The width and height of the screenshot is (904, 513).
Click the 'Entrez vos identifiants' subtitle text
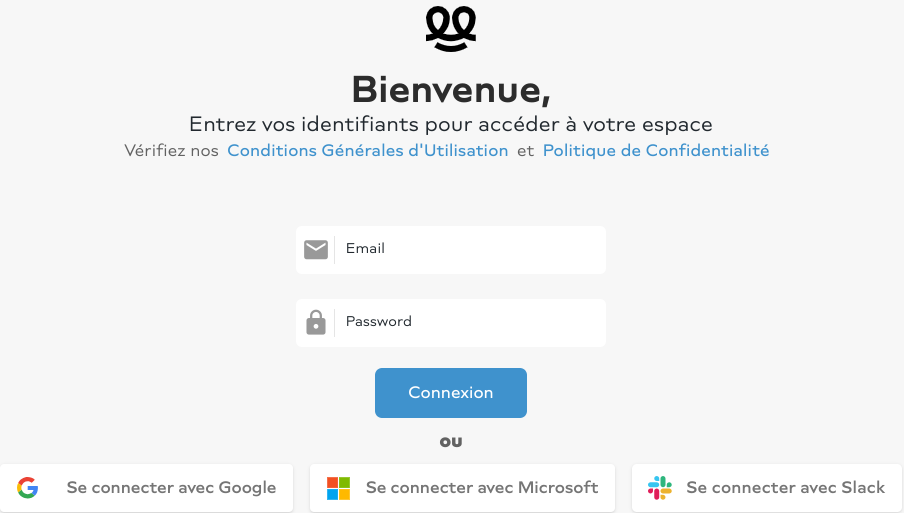click(451, 124)
